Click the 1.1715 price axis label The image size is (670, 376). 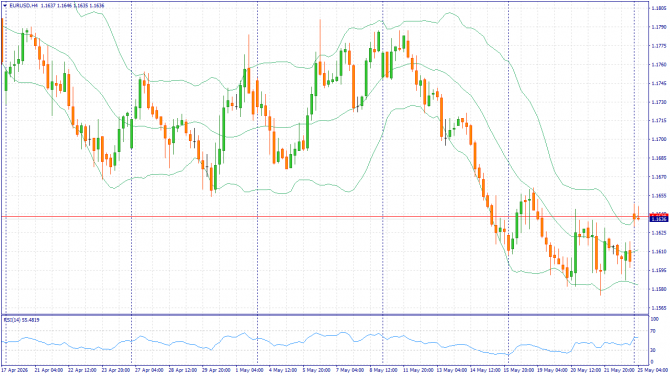coord(658,120)
